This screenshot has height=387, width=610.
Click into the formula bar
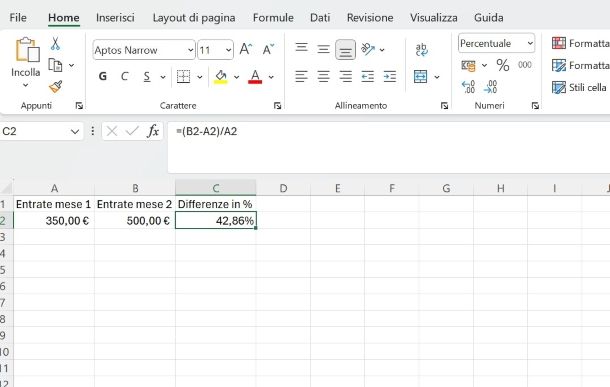click(x=389, y=147)
